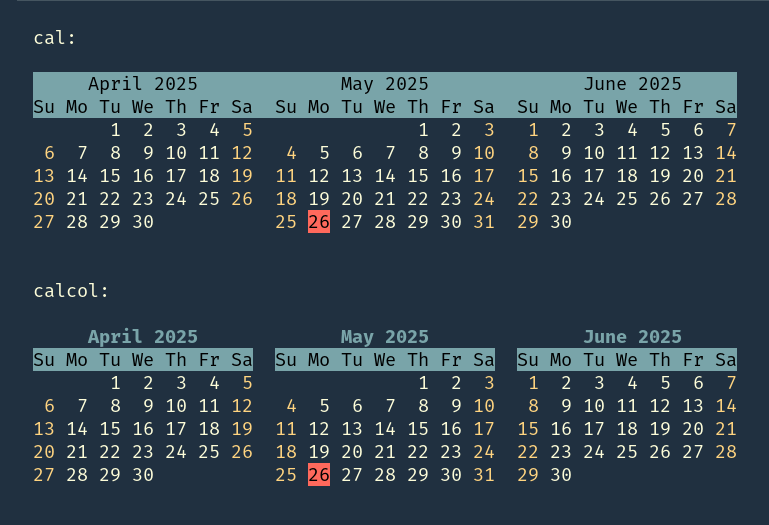769x525 pixels.
Task: Click "April 2025" title in top calendar
Action: coord(143,84)
